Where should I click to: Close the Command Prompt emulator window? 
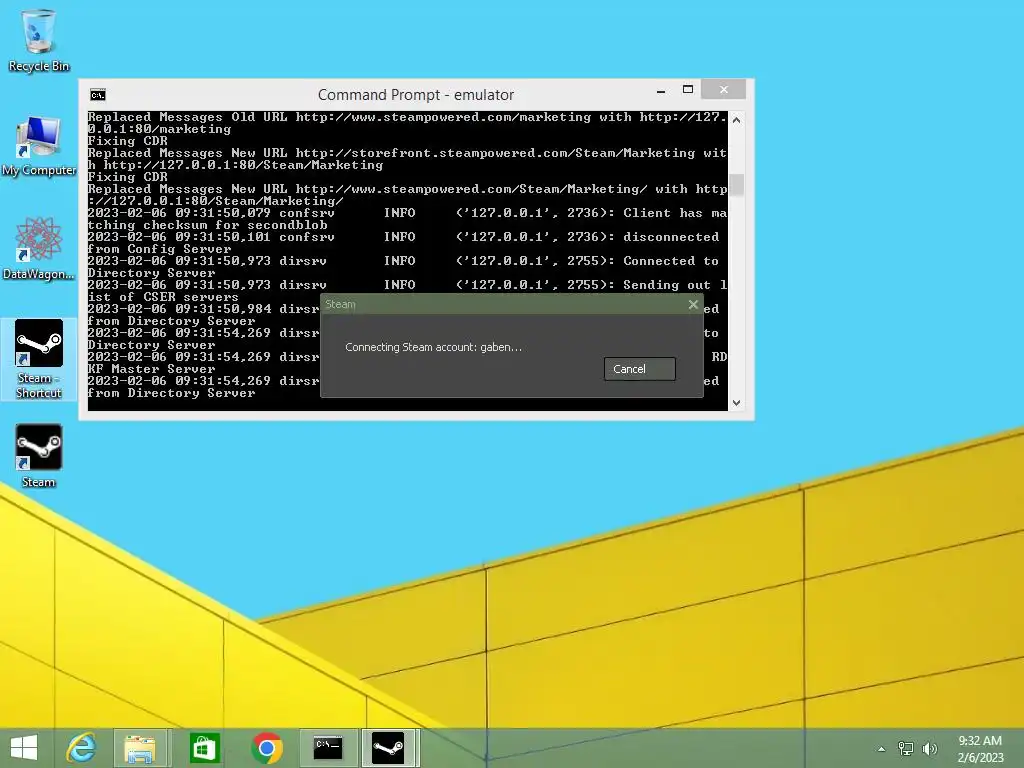click(724, 89)
